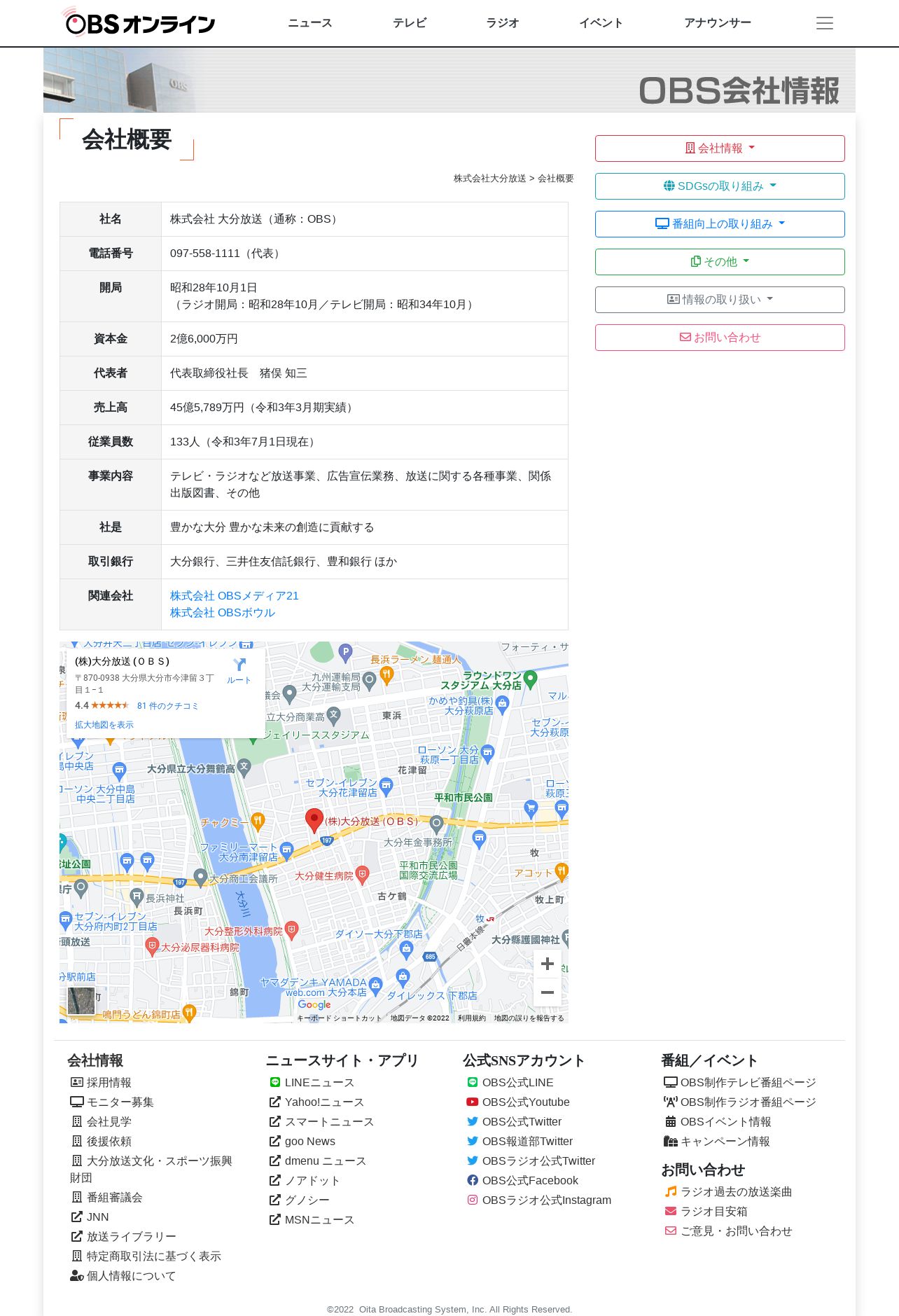Open the goo News footer link
The height and width of the screenshot is (1316, 899).
310,1141
